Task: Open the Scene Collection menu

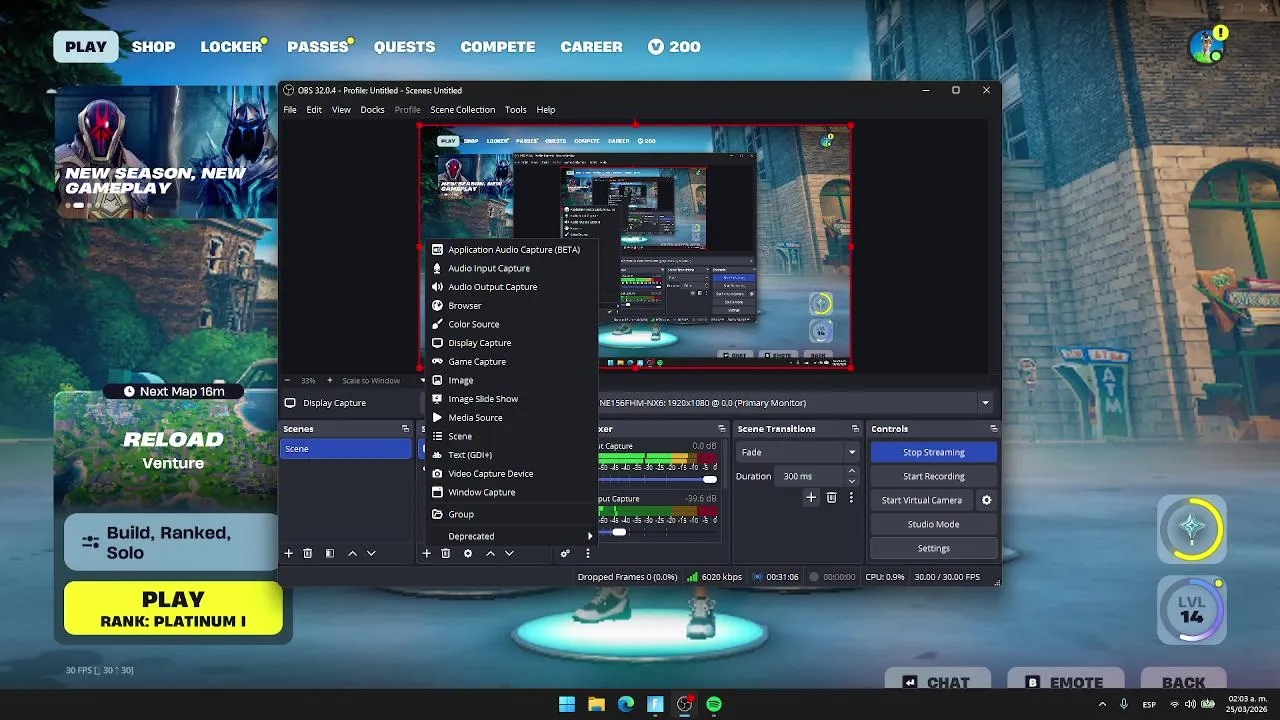Action: pos(462,110)
